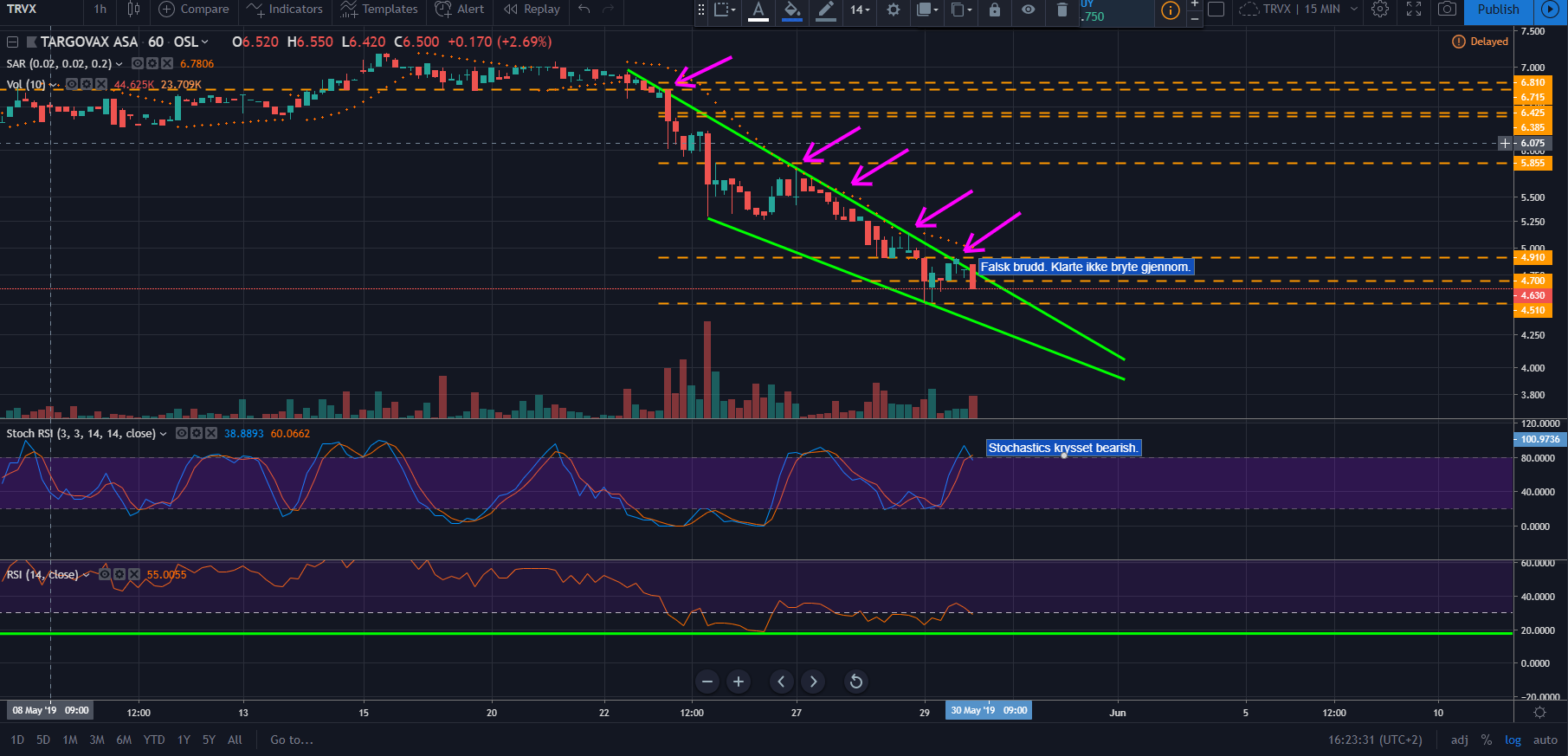
Task: Expand the SAR indicator options chevron
Action: point(119,64)
